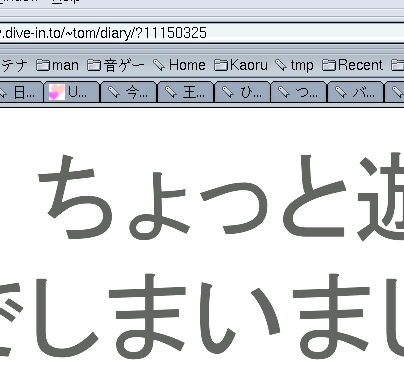This screenshot has width=404, height=366.
Task: Activate the バ... tab
Action: point(356,92)
